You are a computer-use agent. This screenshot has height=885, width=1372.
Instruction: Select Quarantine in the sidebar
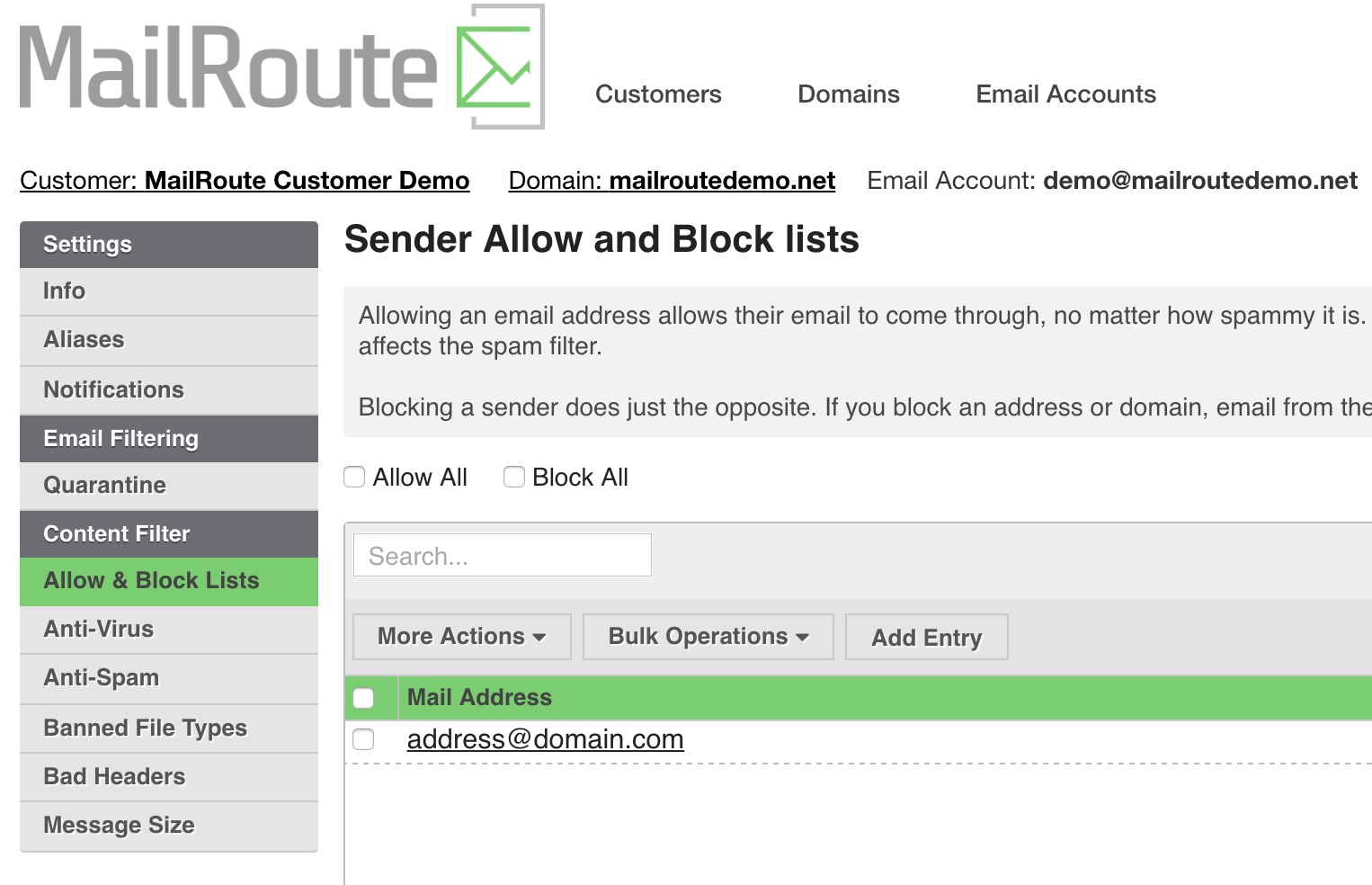169,486
